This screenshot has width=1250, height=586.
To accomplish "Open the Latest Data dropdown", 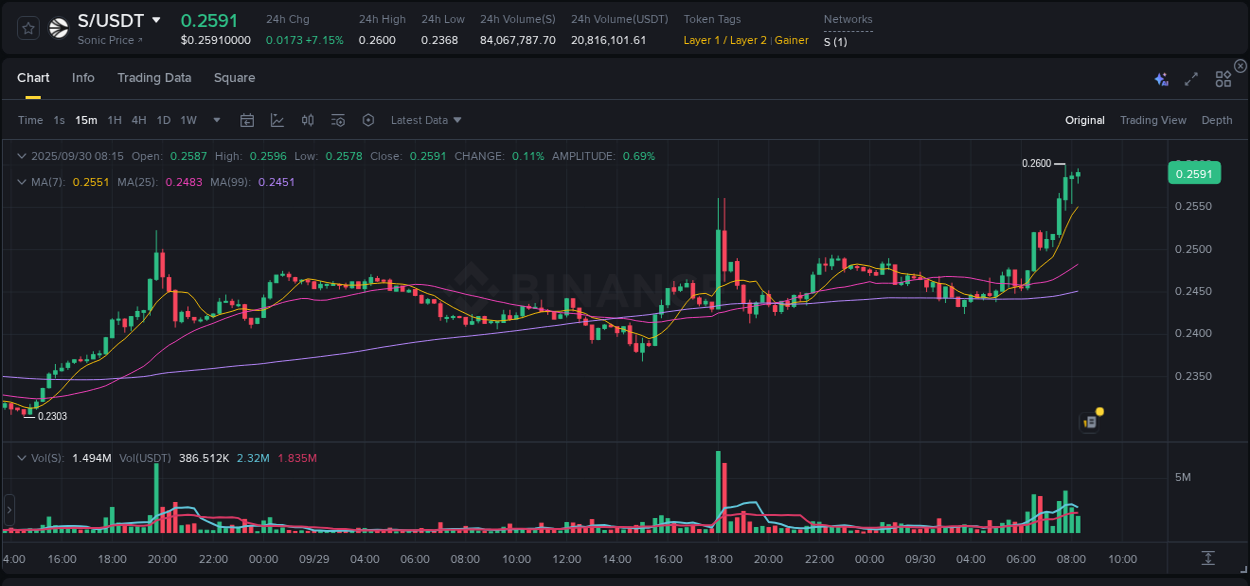I will coord(426,120).
